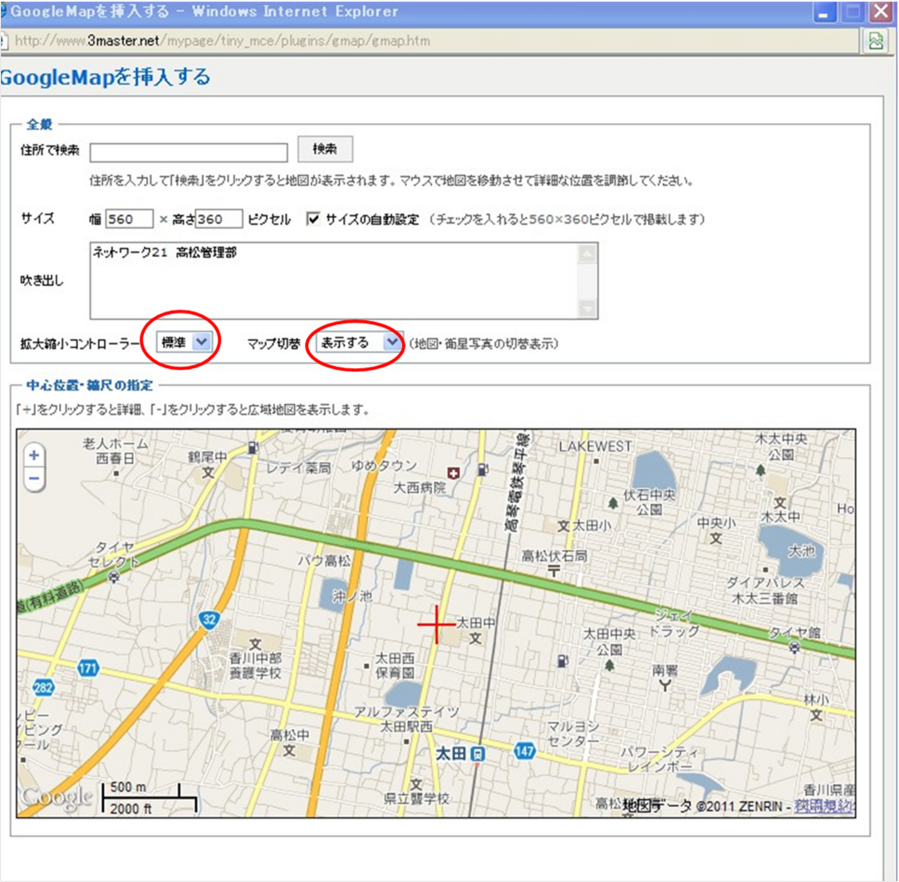Click the 太田中央公園 tree icon
The image size is (899, 882).
tap(609, 665)
